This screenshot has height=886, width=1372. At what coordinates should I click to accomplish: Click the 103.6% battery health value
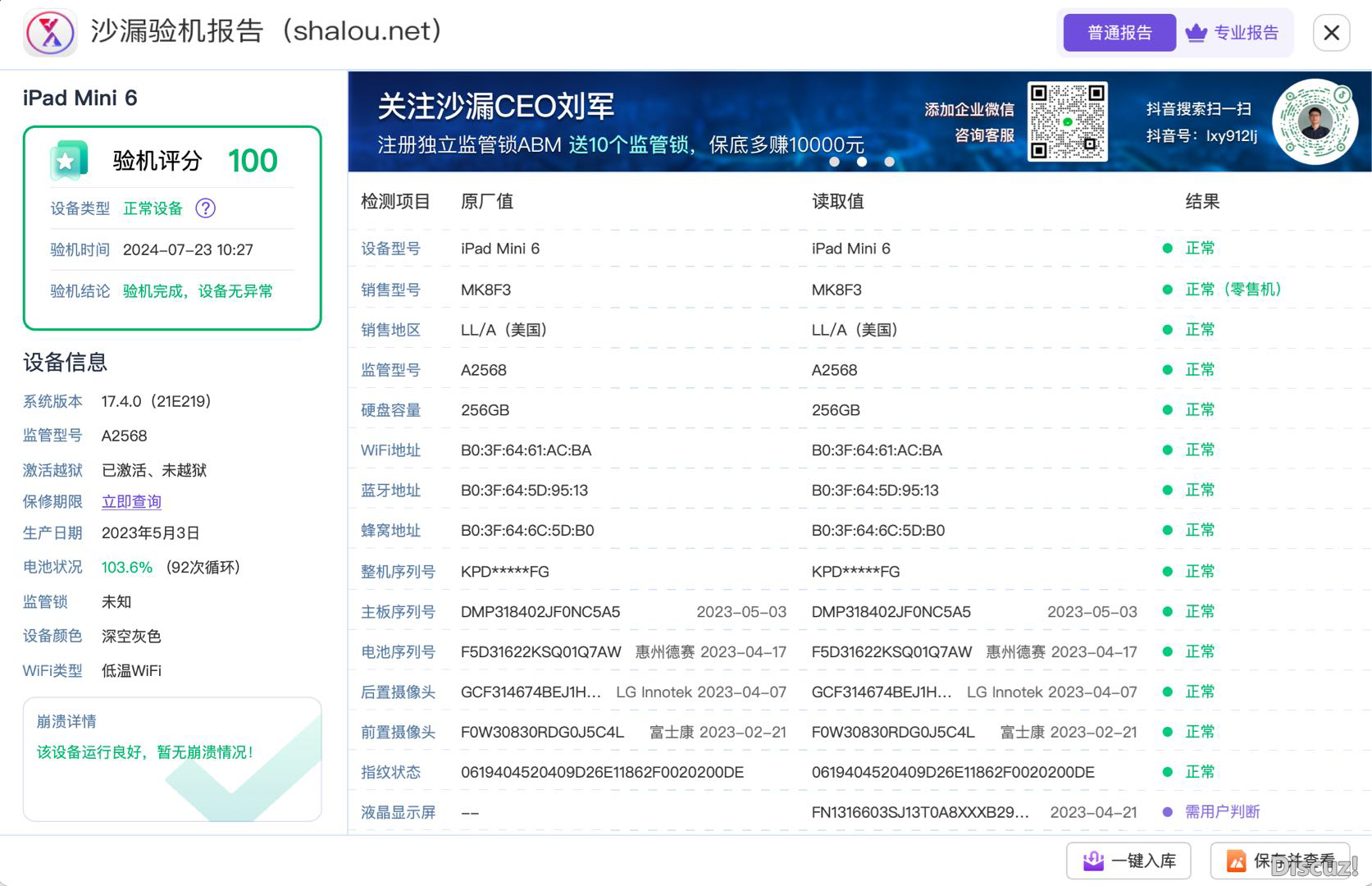click(x=127, y=568)
